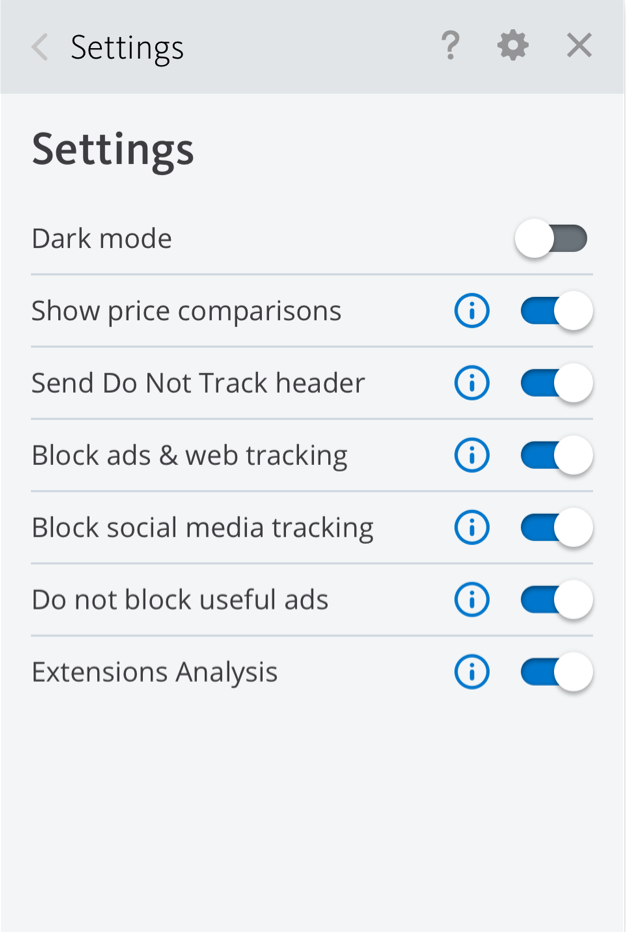Disable Show price comparisons
The height and width of the screenshot is (932, 626).
[555, 311]
